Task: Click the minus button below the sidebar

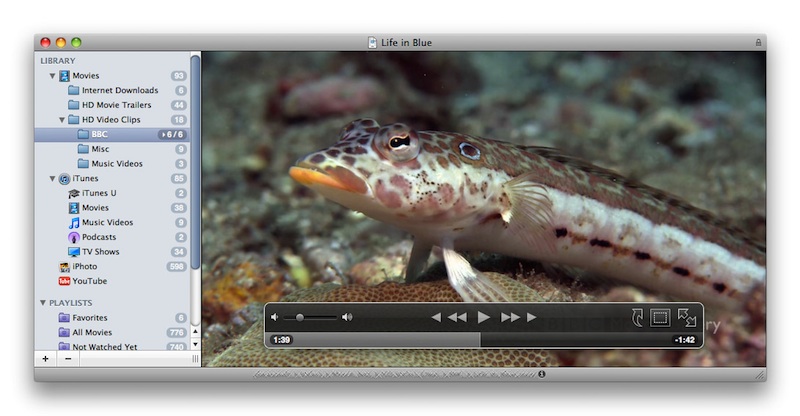Action: [x=67, y=358]
